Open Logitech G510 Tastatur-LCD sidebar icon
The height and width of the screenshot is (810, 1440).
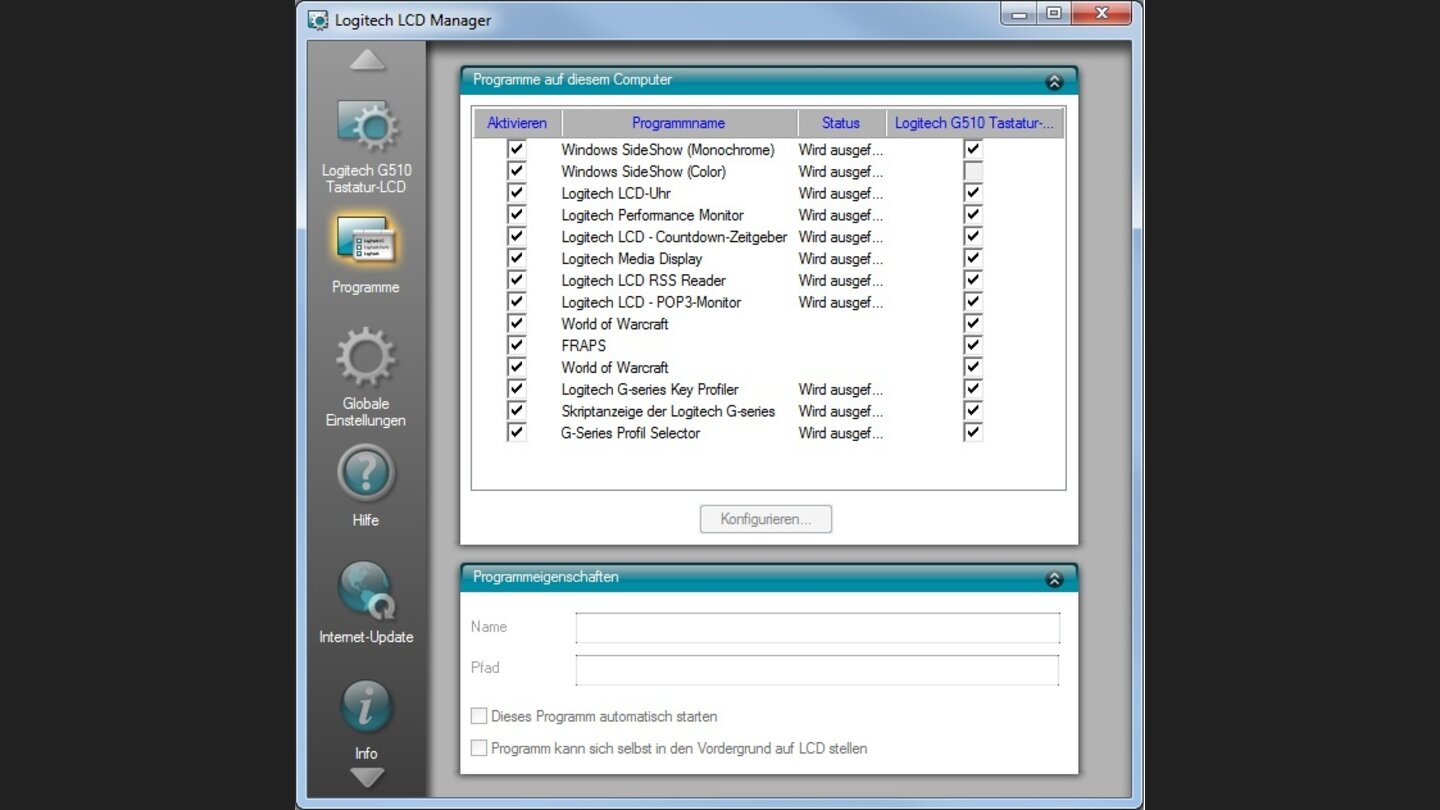pos(367,126)
